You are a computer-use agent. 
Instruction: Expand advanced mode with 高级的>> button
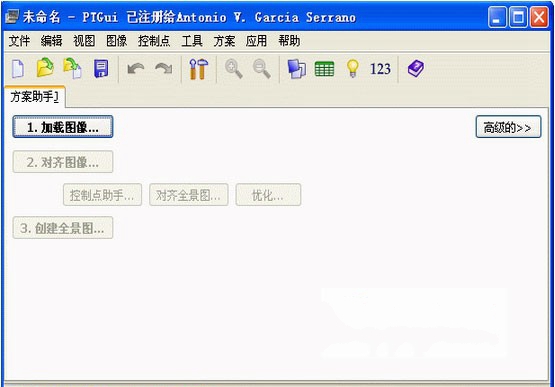pyautogui.click(x=508, y=127)
